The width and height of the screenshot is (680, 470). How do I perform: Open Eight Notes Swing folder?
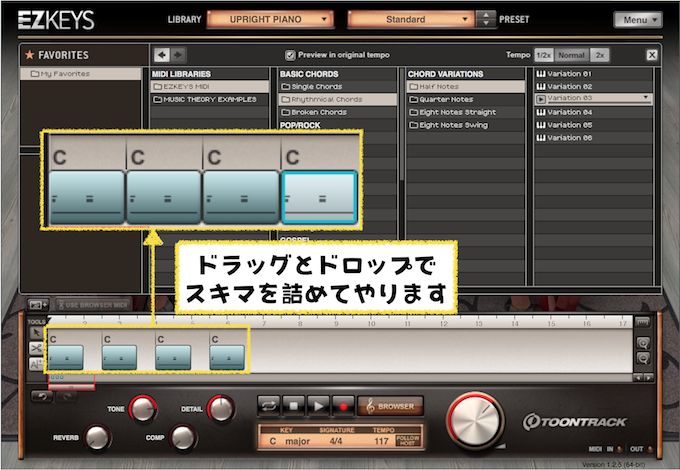(x=465, y=125)
